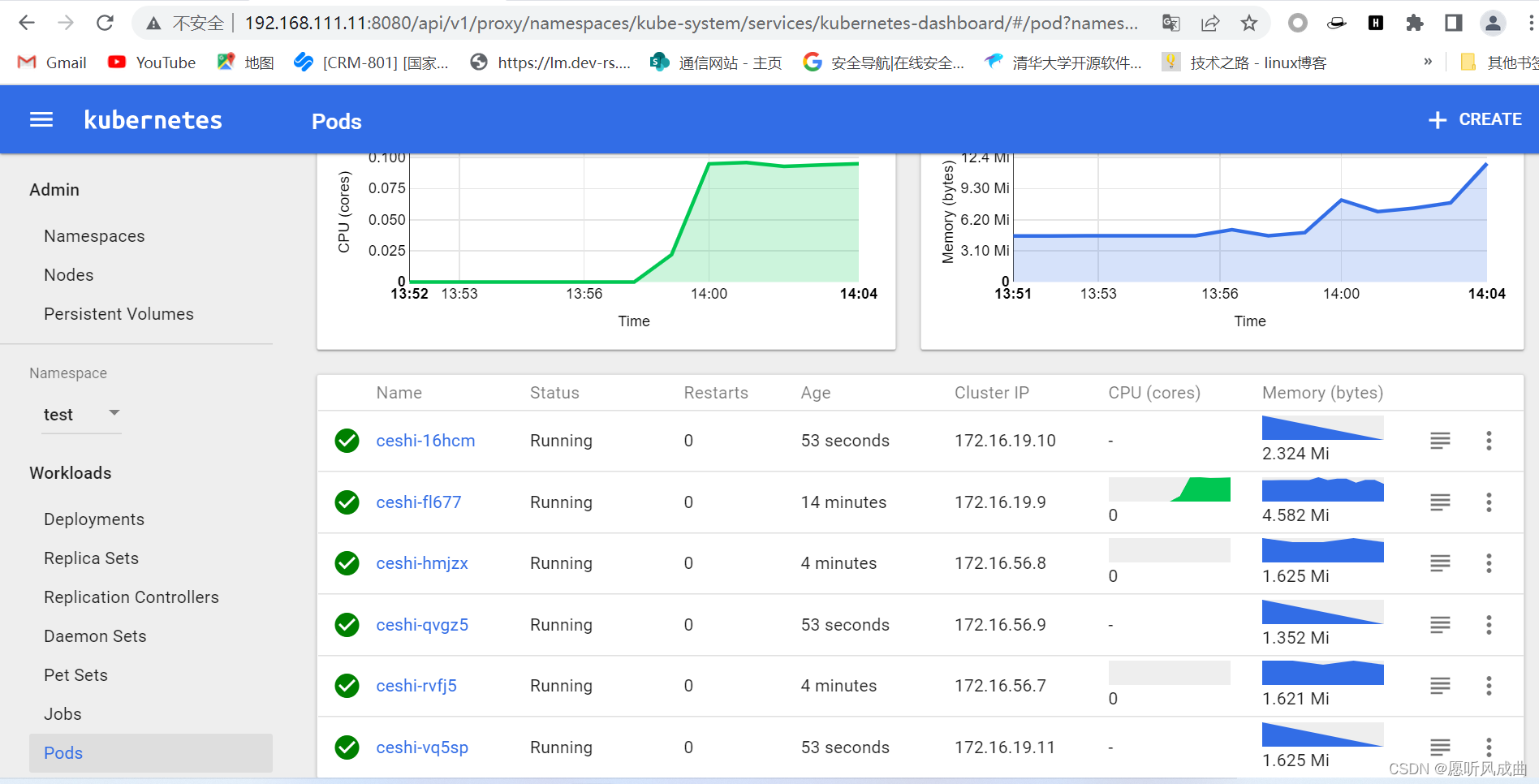Click CPU sparkline for ceshi-fl677
The image size is (1539, 784).
(1170, 489)
